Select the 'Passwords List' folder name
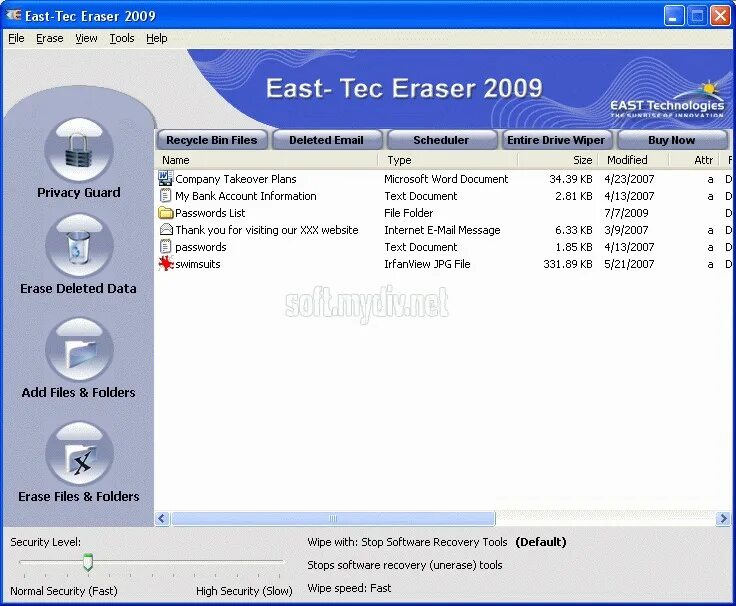This screenshot has height=606, width=736. click(x=210, y=213)
